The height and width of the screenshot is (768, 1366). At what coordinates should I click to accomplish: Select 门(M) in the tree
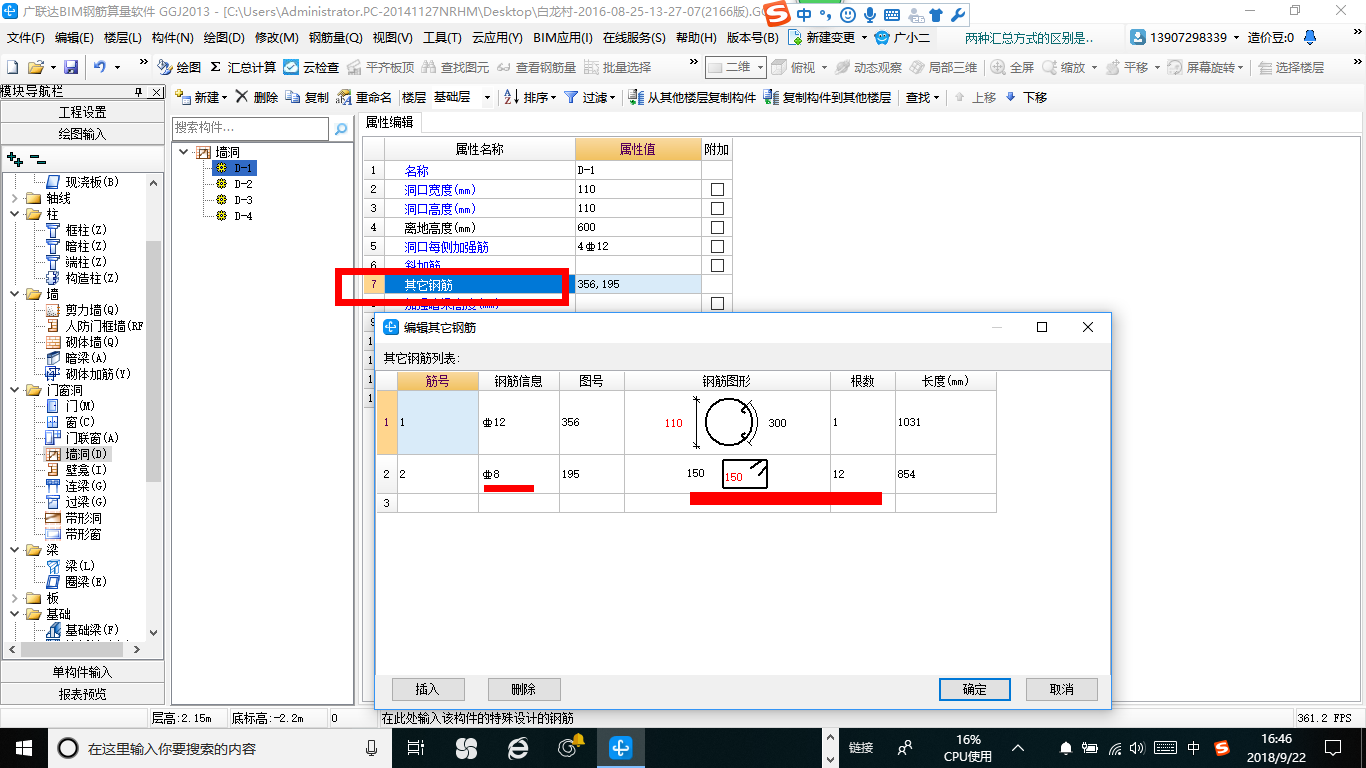click(x=70, y=406)
